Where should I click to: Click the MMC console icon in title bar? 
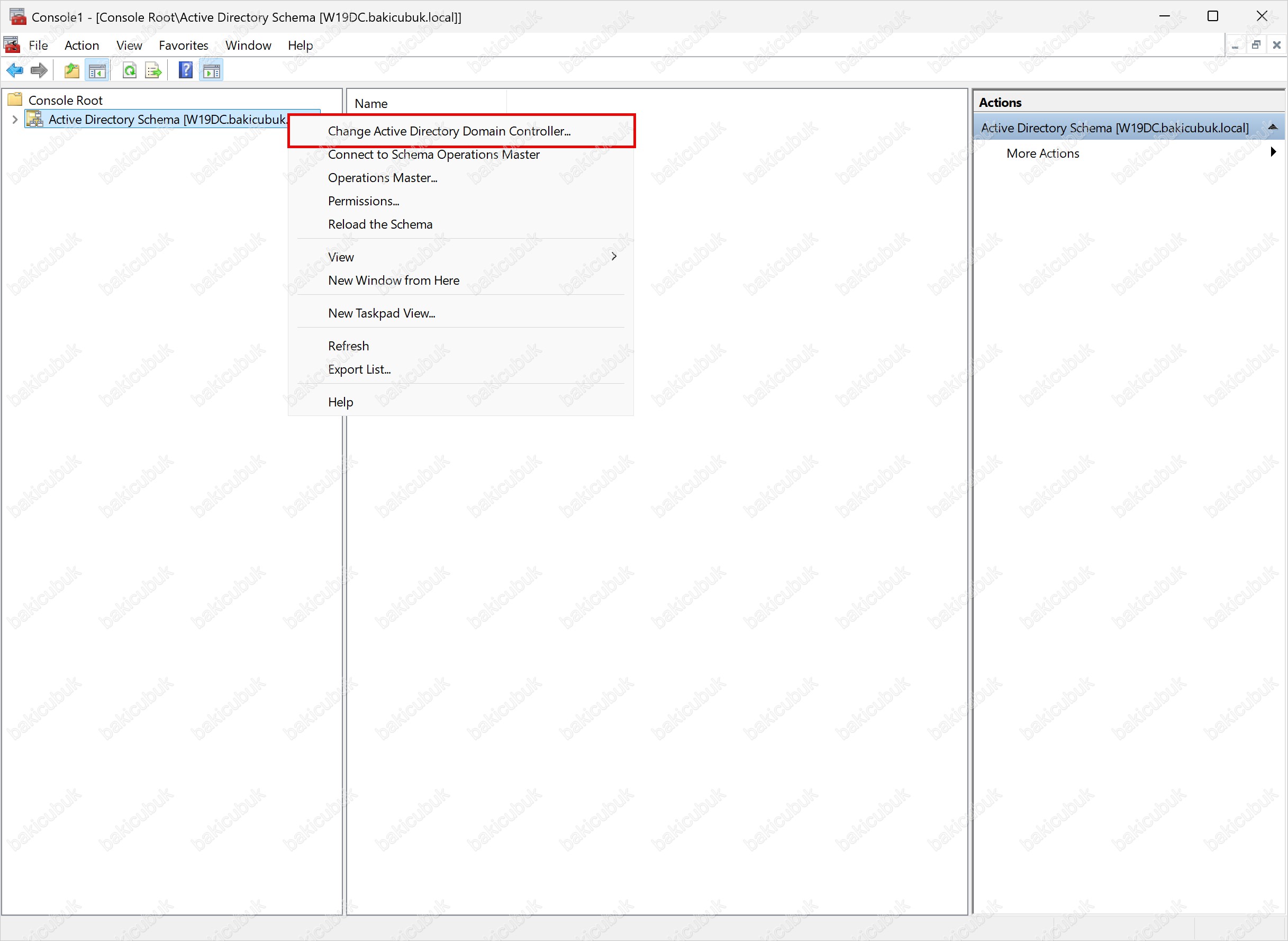[17, 16]
